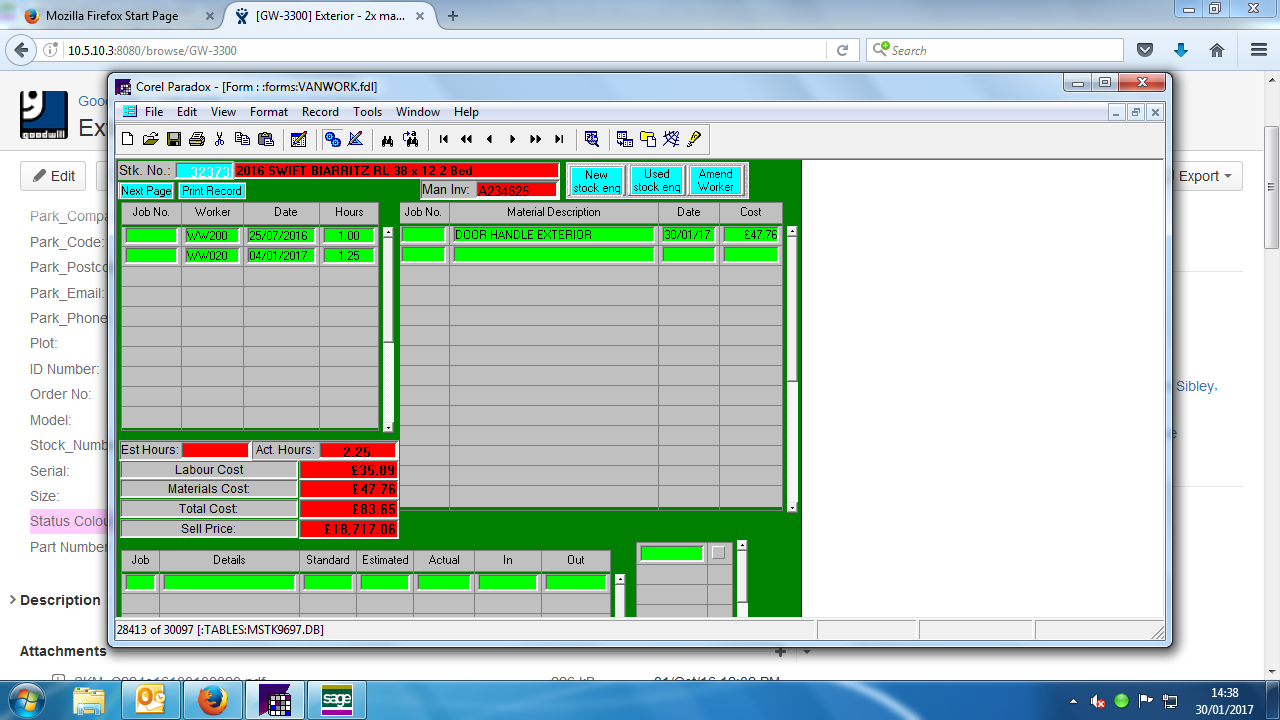The image size is (1280, 720).
Task: Click the Stk. No. field
Action: [x=204, y=171]
